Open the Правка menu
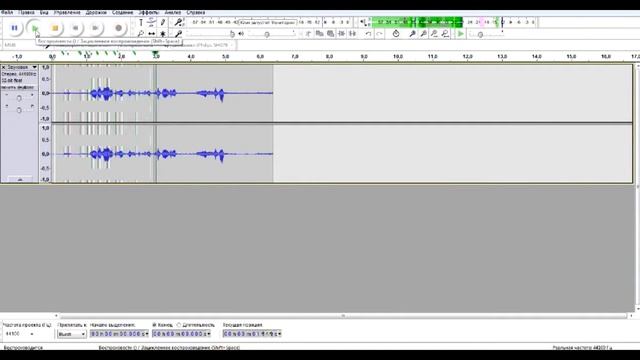Viewport: 640px width, 360px height. [x=26, y=13]
